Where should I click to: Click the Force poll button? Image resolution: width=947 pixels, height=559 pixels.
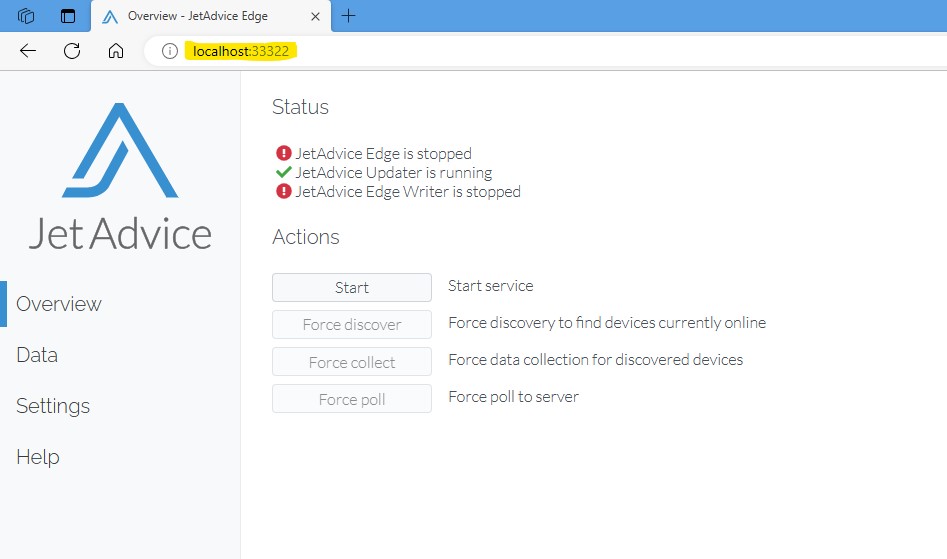pyautogui.click(x=352, y=399)
